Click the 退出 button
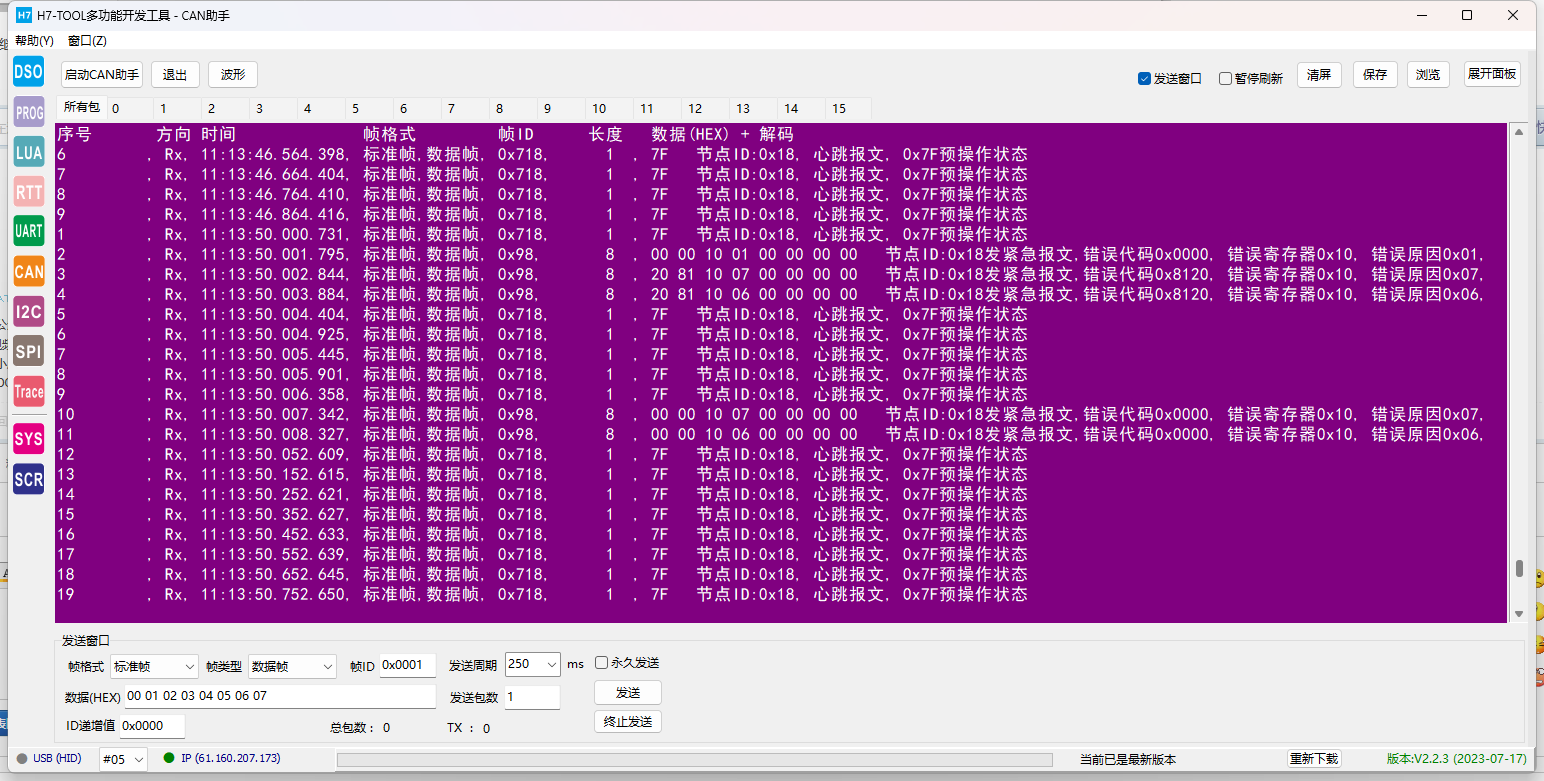 coord(175,75)
